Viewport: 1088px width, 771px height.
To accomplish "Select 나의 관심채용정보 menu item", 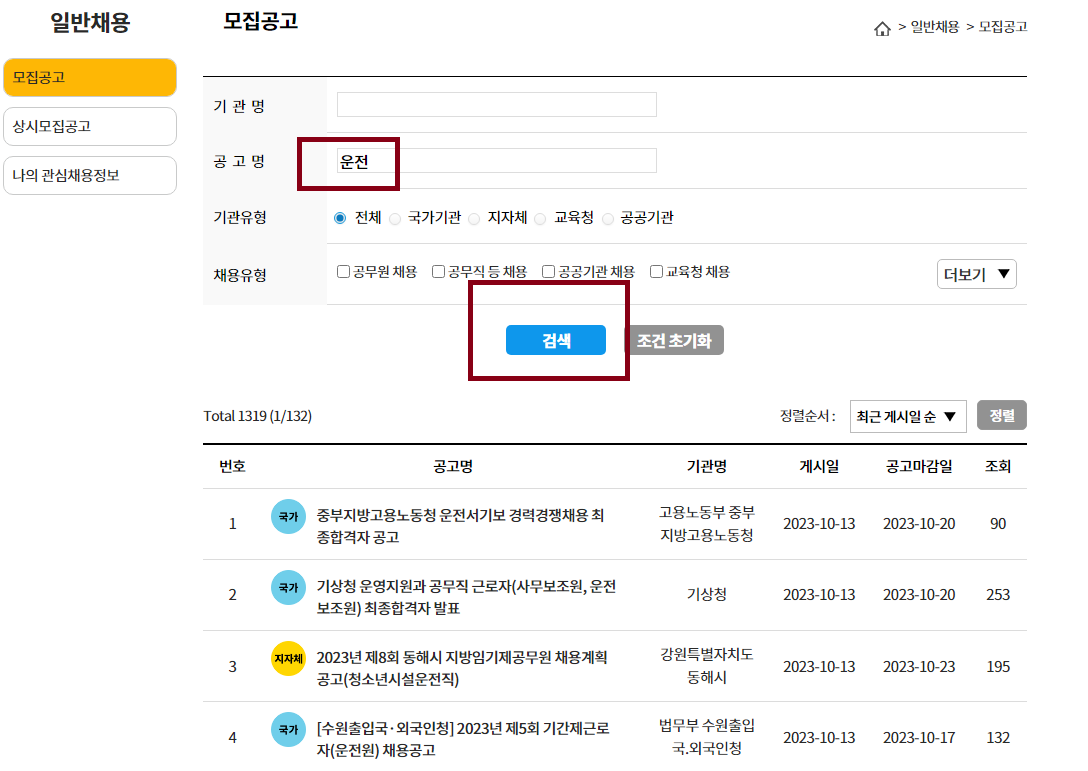I will click(90, 174).
